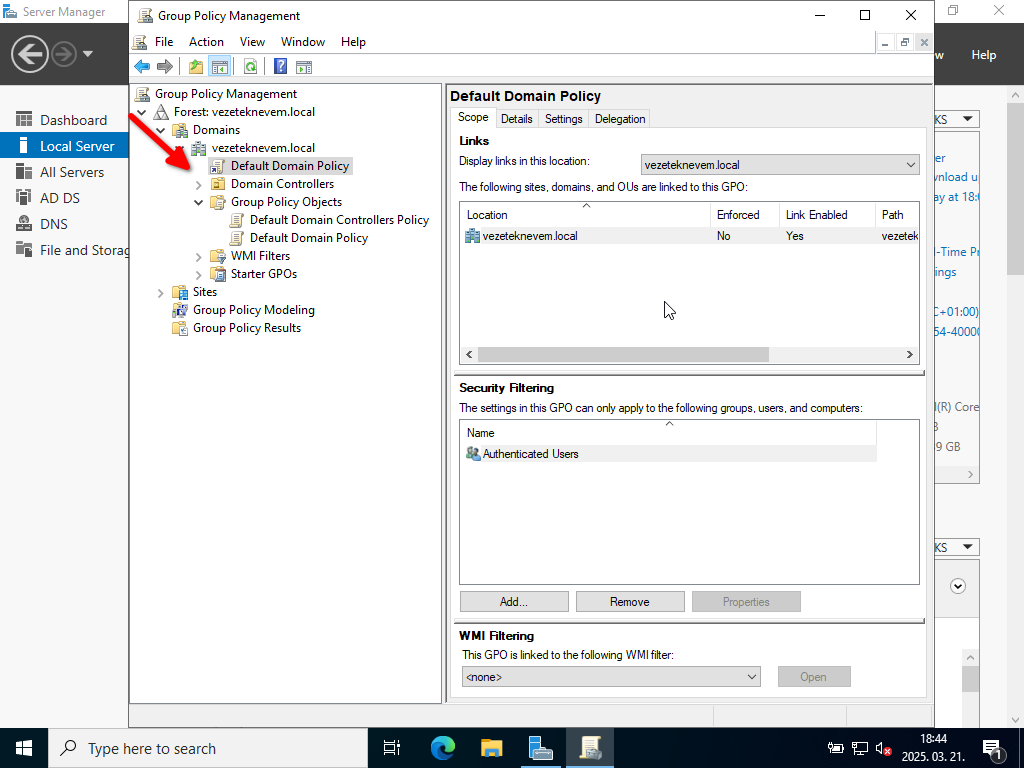Open File Explorer from taskbar
This screenshot has width=1024, height=768.
(491, 748)
